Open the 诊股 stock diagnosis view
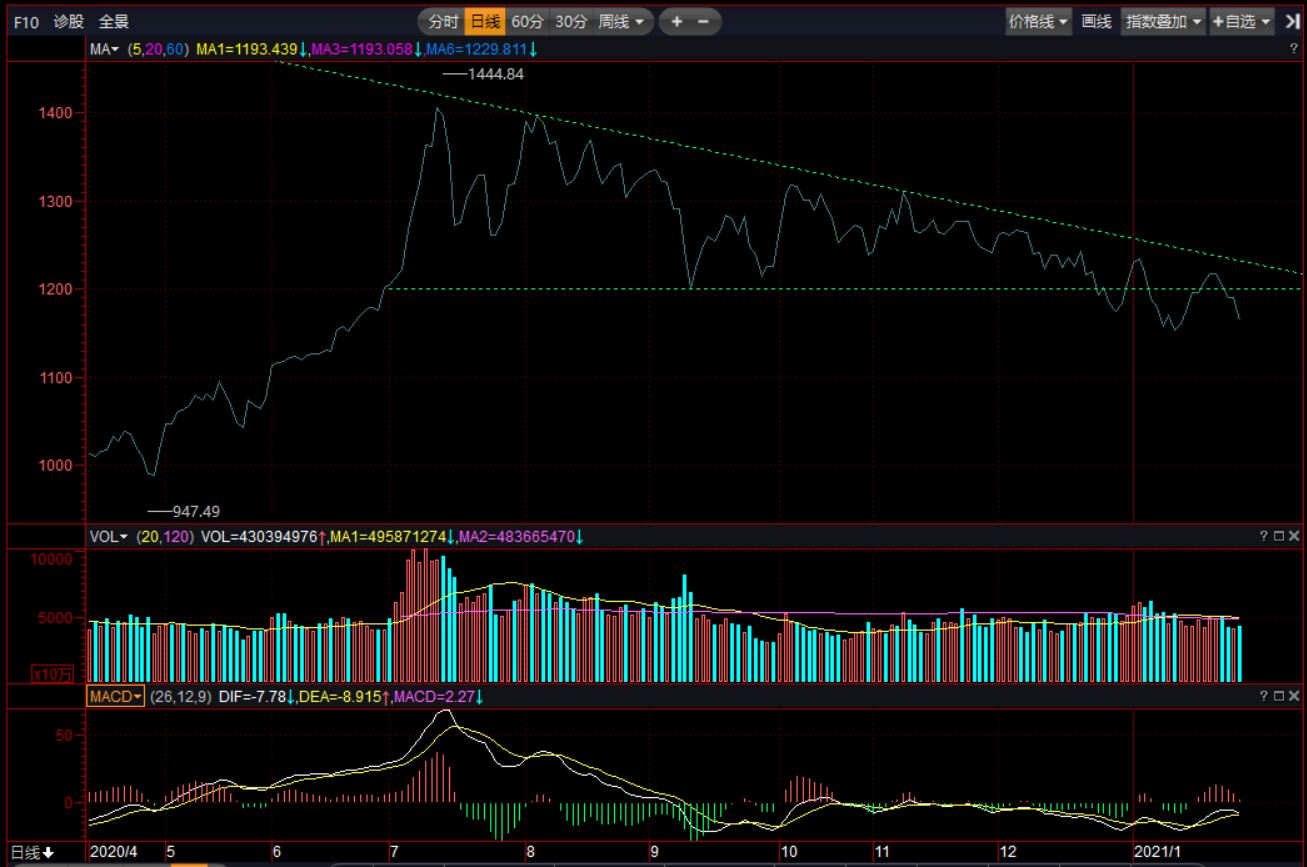Image resolution: width=1307 pixels, height=867 pixels. coord(69,21)
